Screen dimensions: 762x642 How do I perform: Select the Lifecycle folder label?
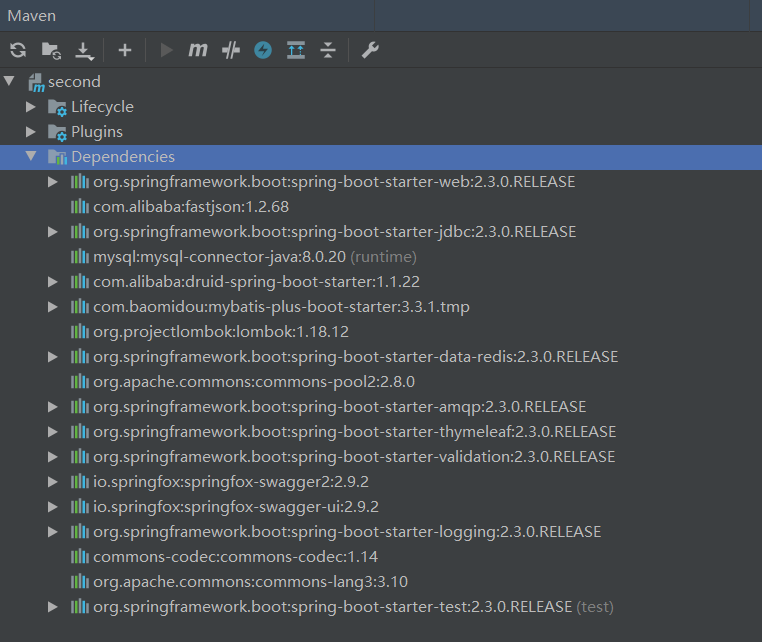click(102, 107)
